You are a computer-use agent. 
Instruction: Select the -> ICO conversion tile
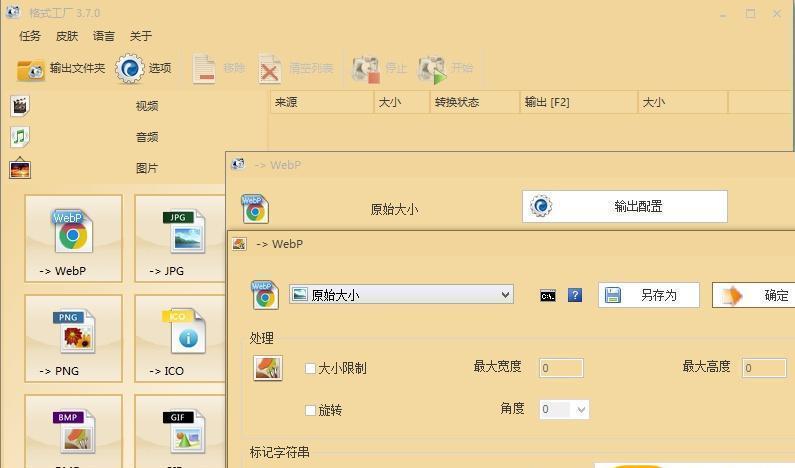tap(180, 338)
